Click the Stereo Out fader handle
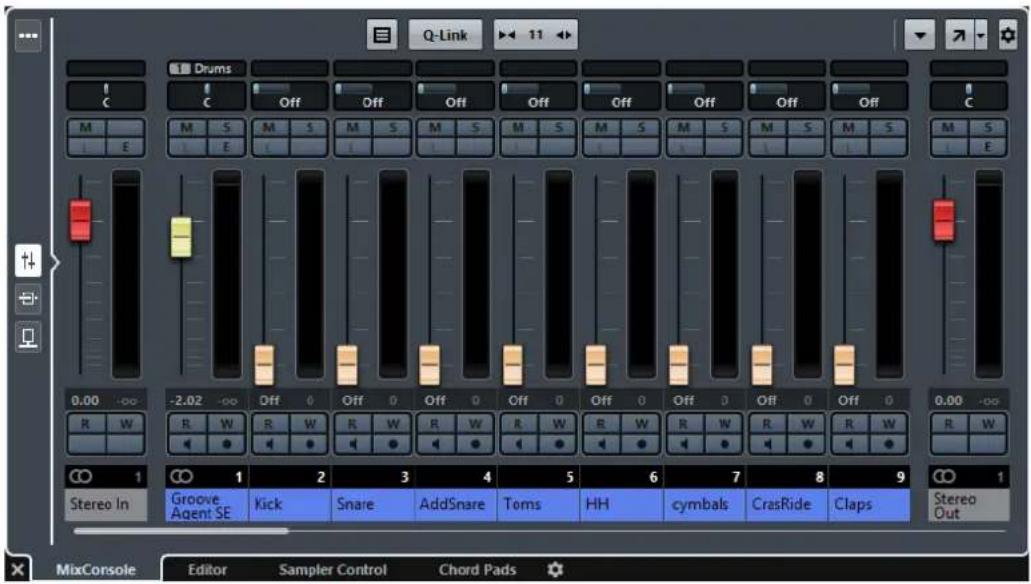Screen dimensions: 1031x584 944,221
